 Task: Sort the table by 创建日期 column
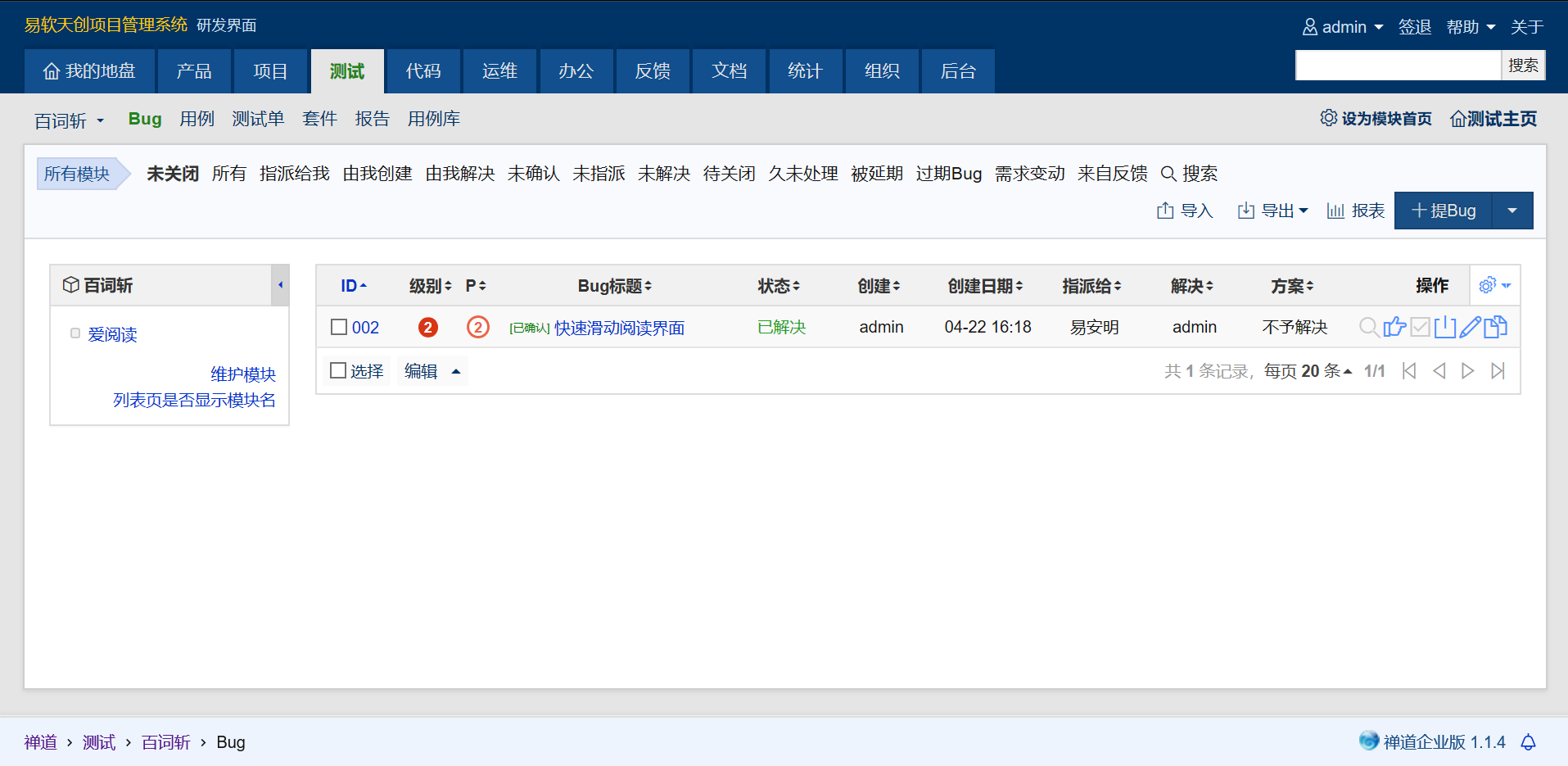[986, 286]
